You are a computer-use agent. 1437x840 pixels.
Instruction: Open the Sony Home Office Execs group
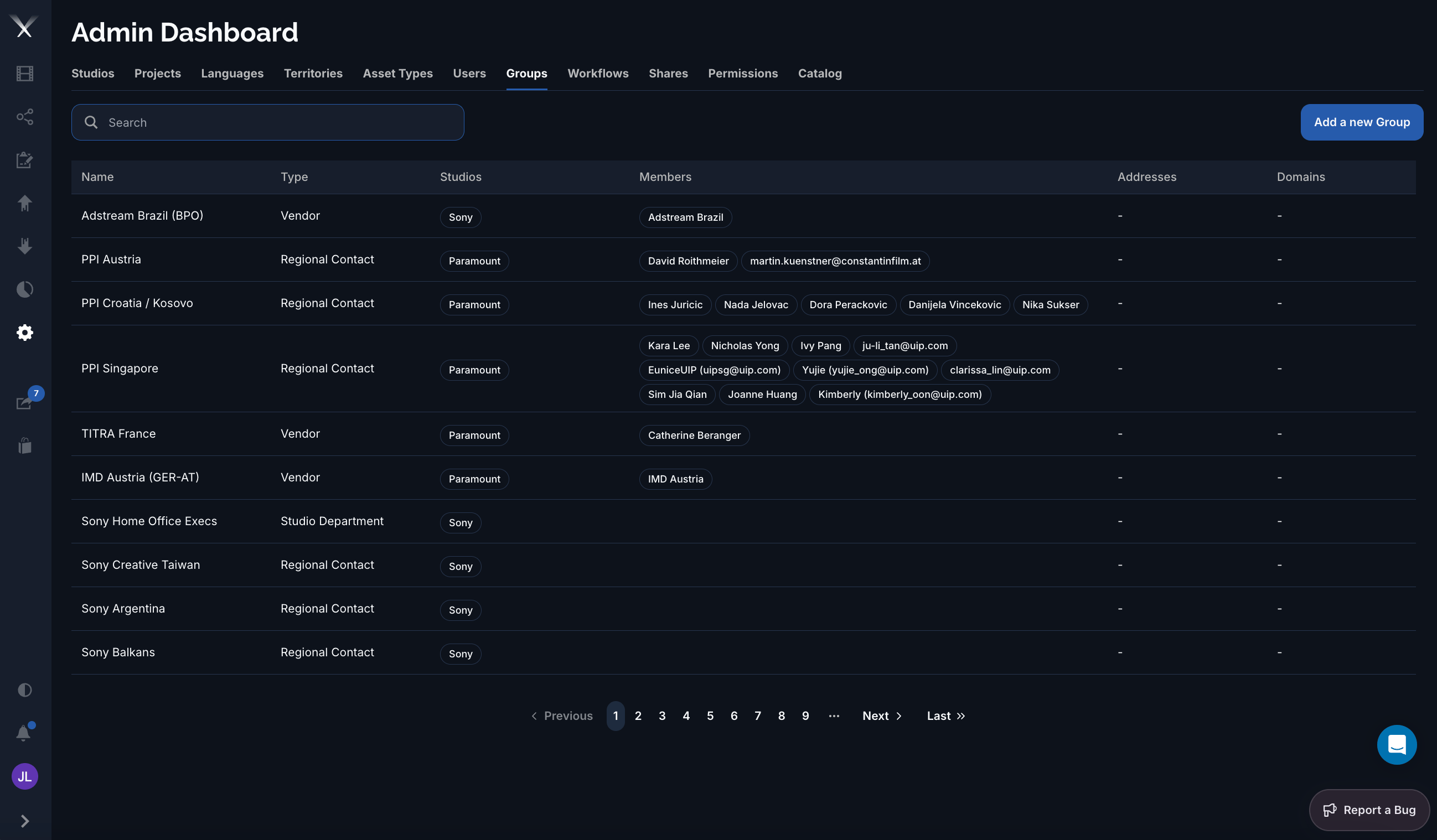coord(149,521)
